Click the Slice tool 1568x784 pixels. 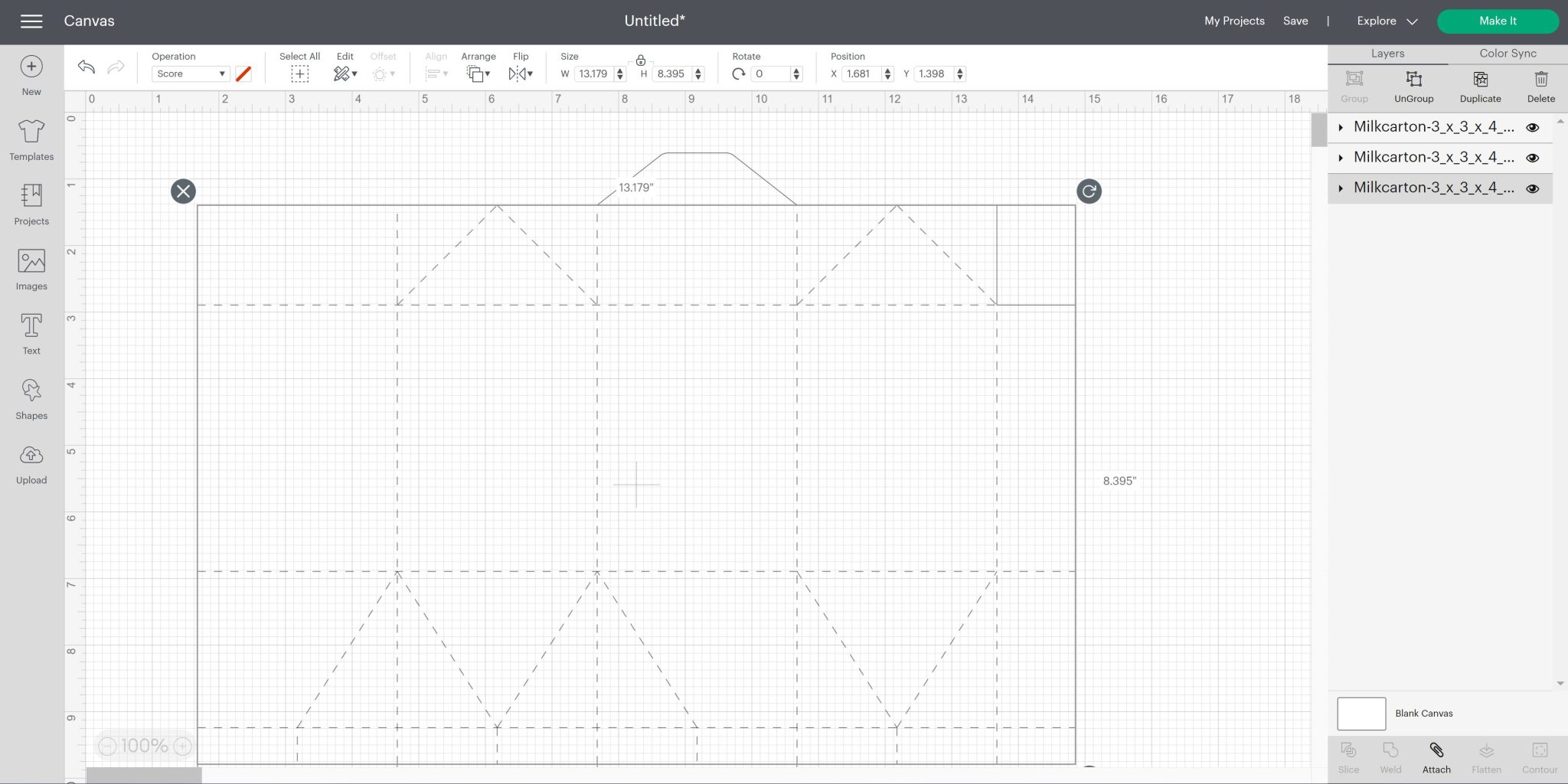pos(1348,758)
